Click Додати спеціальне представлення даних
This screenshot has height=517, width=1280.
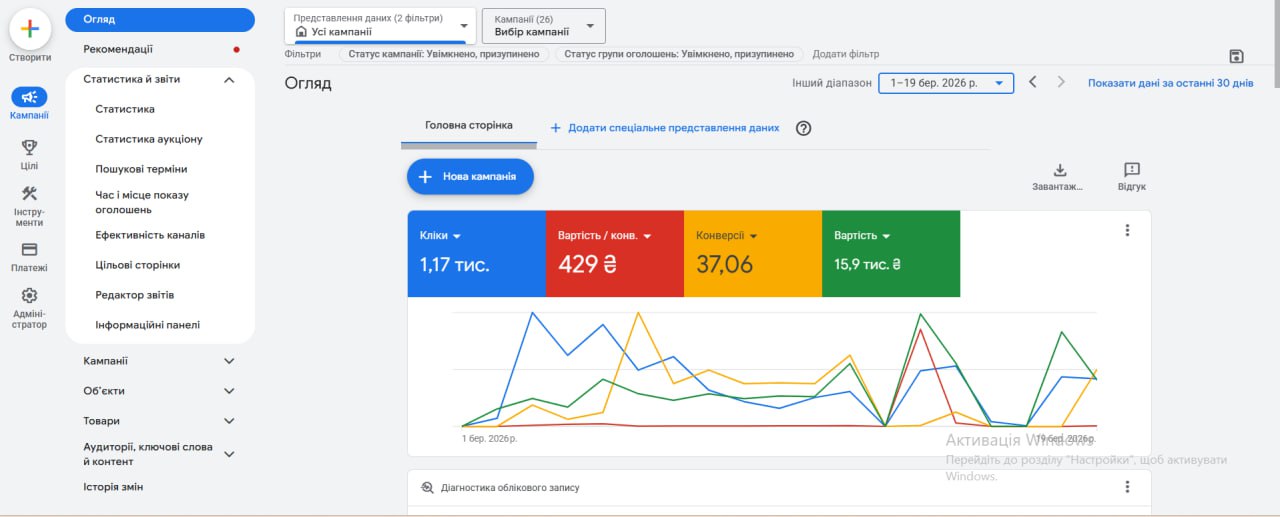[x=665, y=128]
